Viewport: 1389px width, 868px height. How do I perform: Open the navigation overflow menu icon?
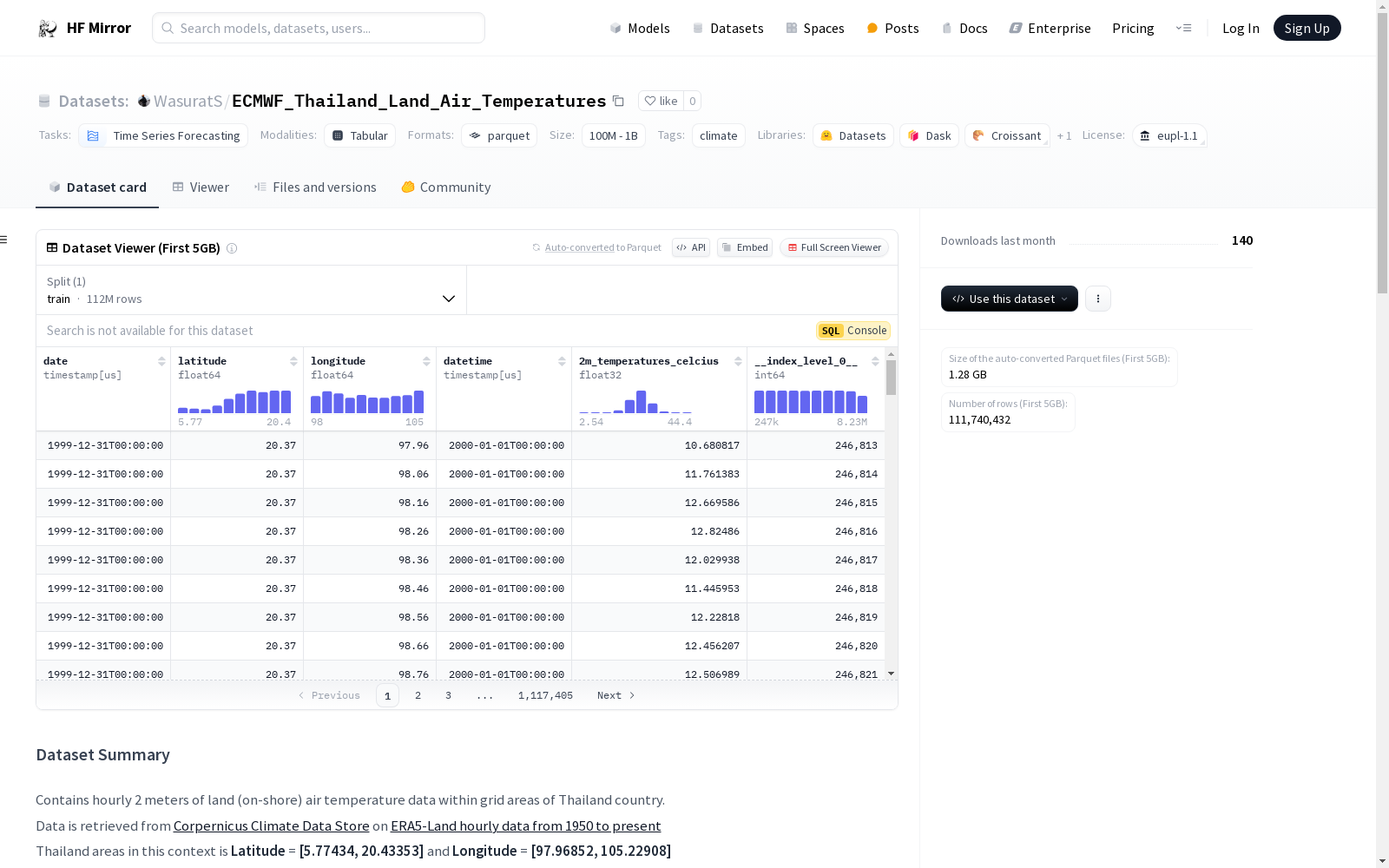pyautogui.click(x=1183, y=28)
